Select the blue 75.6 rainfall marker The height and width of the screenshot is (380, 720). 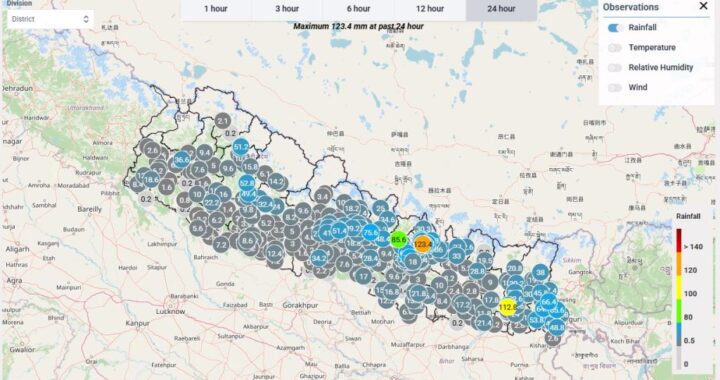(x=371, y=233)
